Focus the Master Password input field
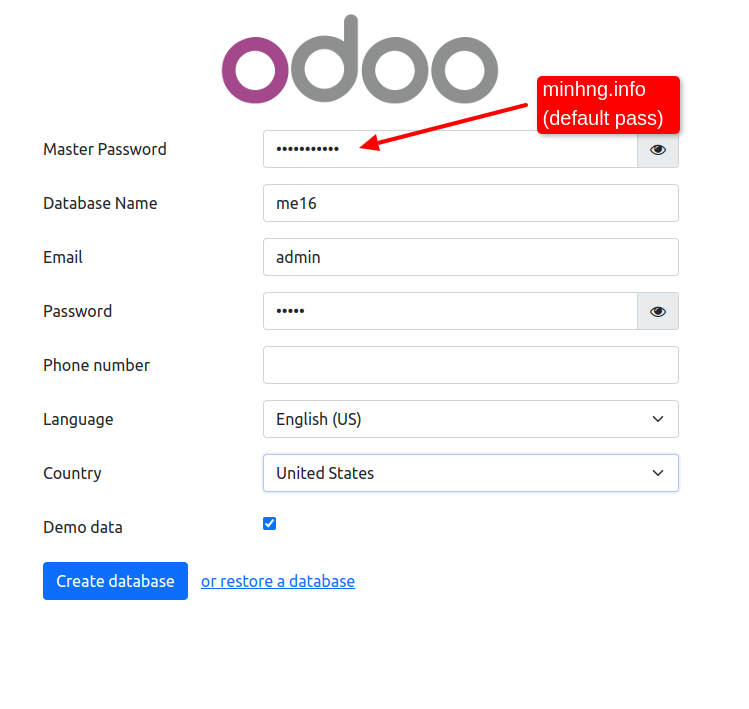 click(x=450, y=149)
